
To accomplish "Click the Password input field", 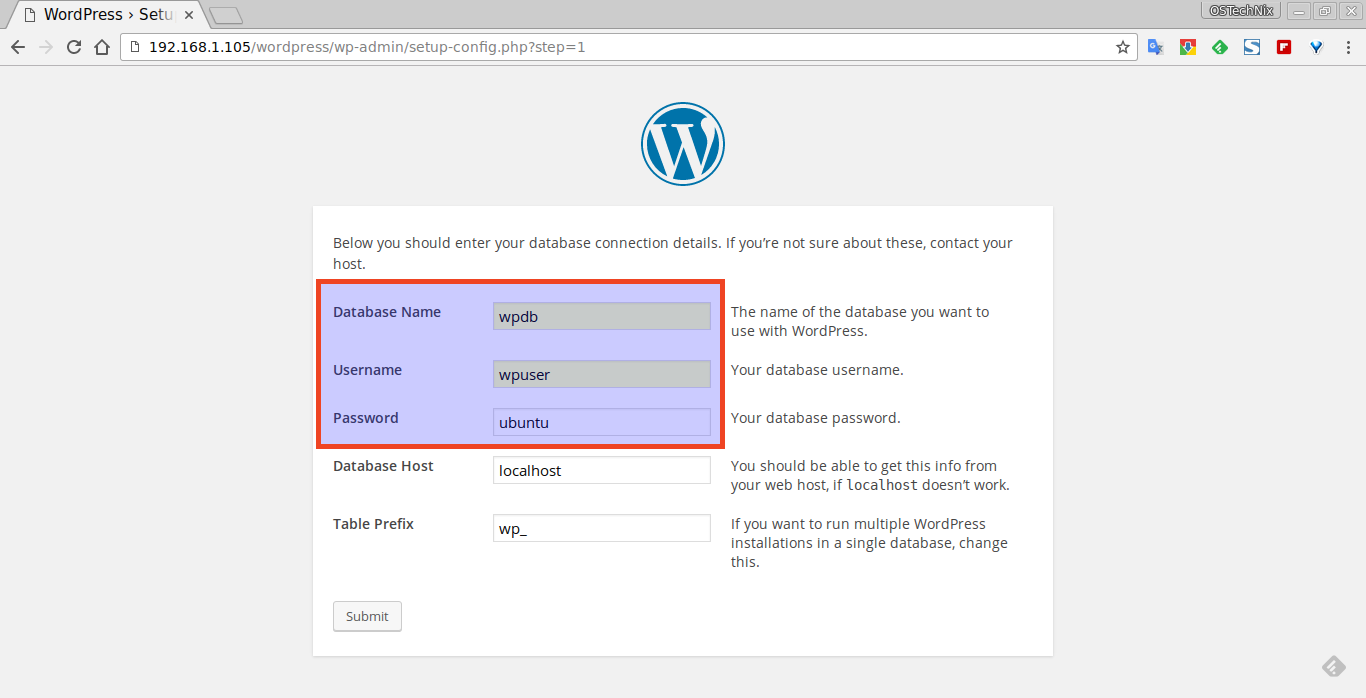I will 602,422.
